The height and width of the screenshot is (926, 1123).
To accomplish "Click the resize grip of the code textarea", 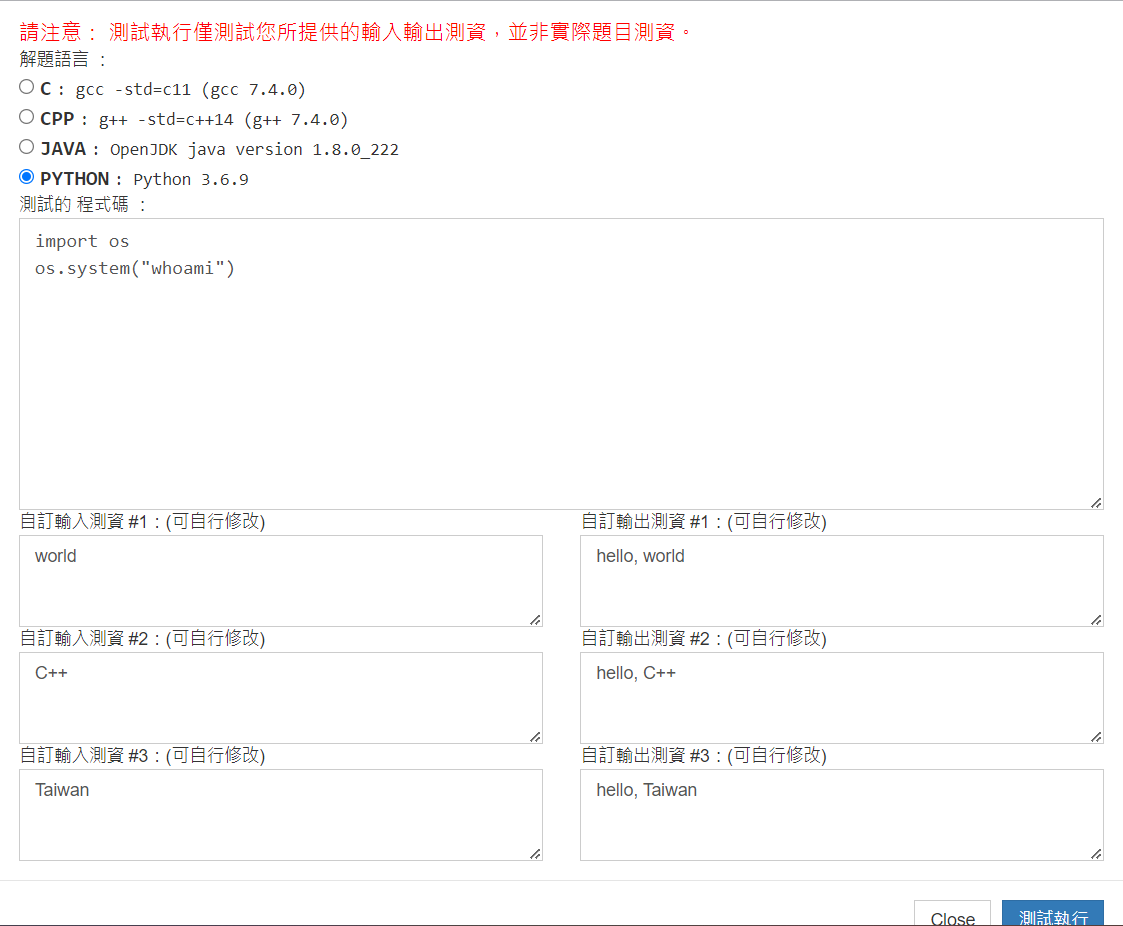I will click(x=1098, y=505).
